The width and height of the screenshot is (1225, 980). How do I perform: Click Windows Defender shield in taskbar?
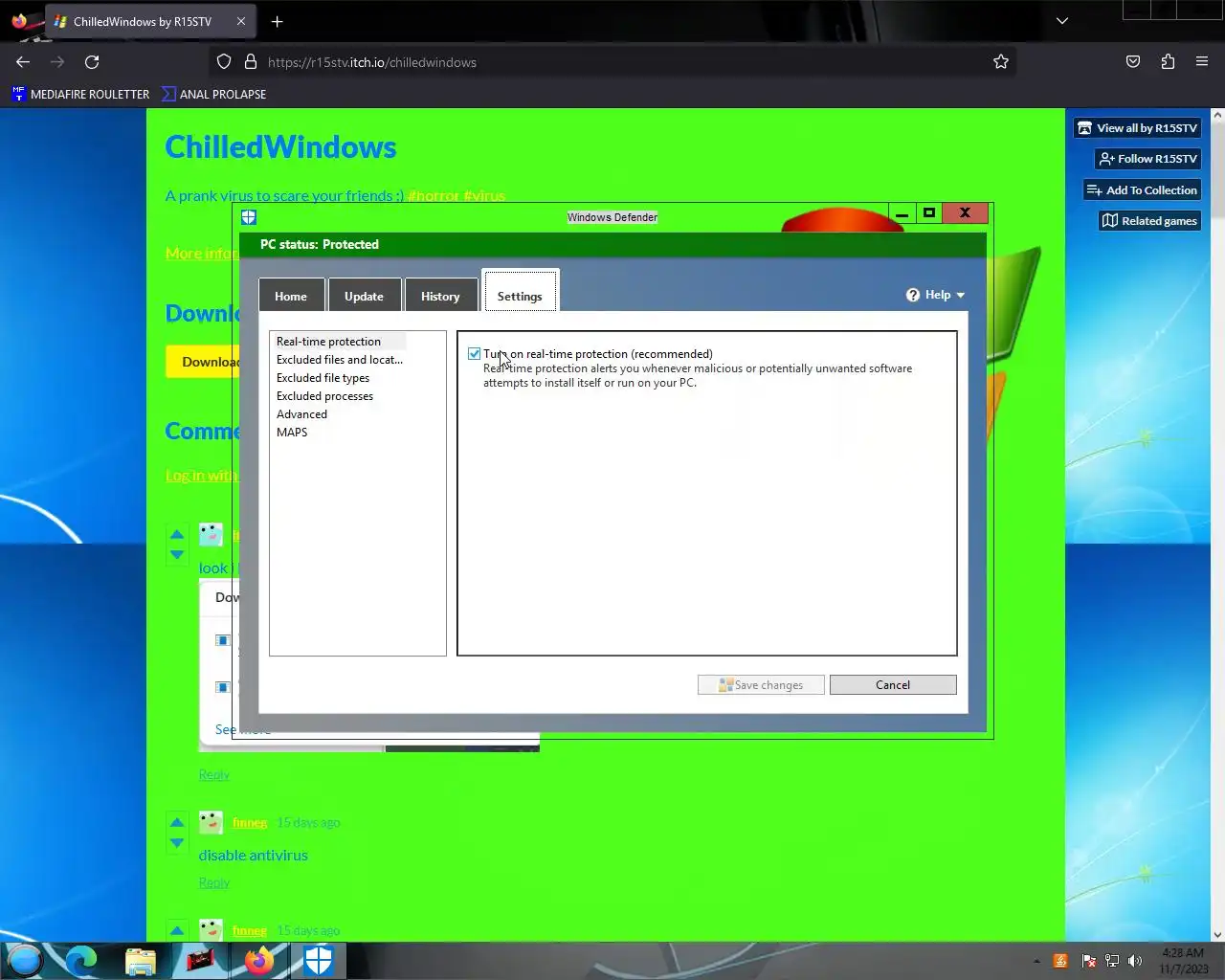tap(318, 960)
